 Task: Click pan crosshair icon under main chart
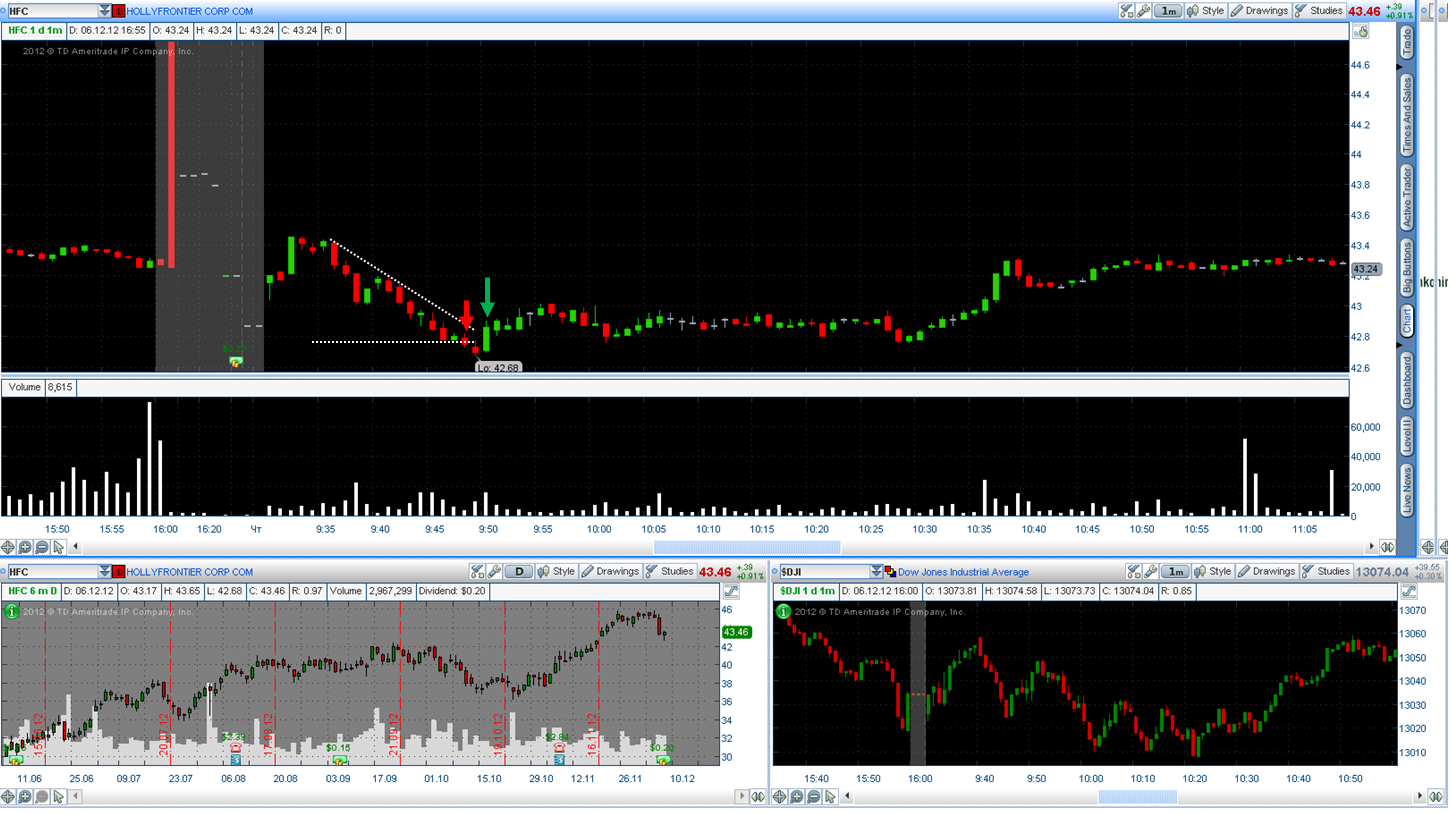[x=8, y=547]
